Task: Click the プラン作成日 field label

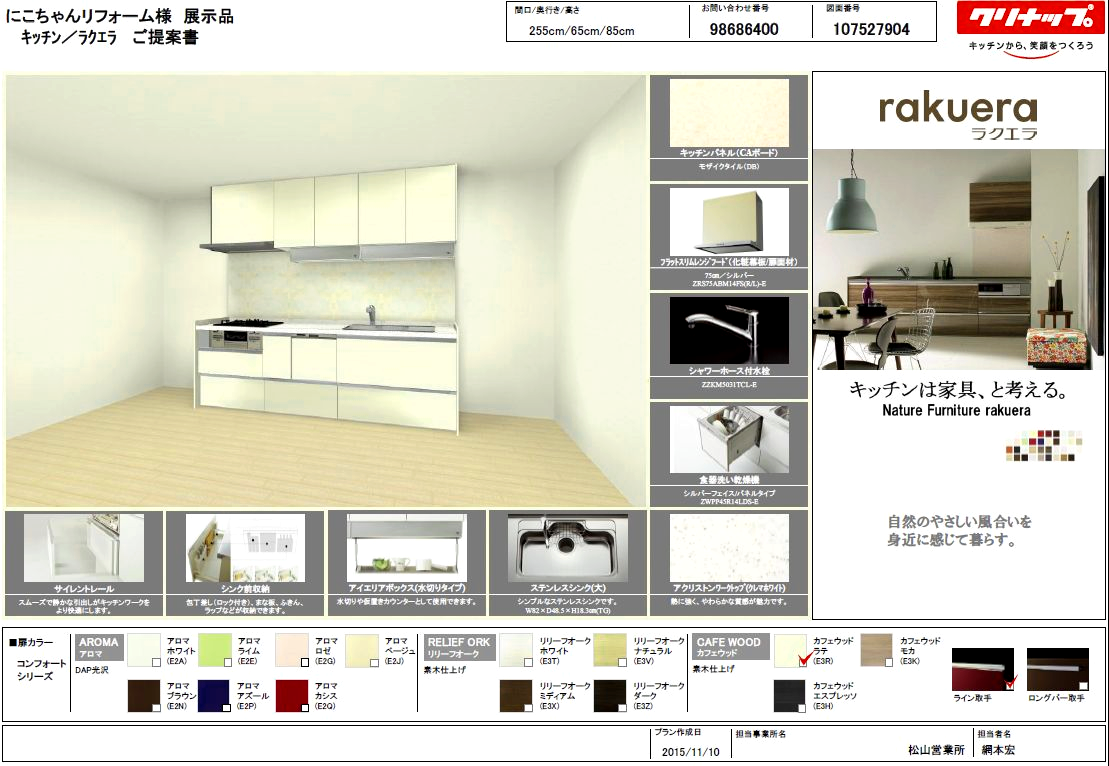Action: point(678,732)
